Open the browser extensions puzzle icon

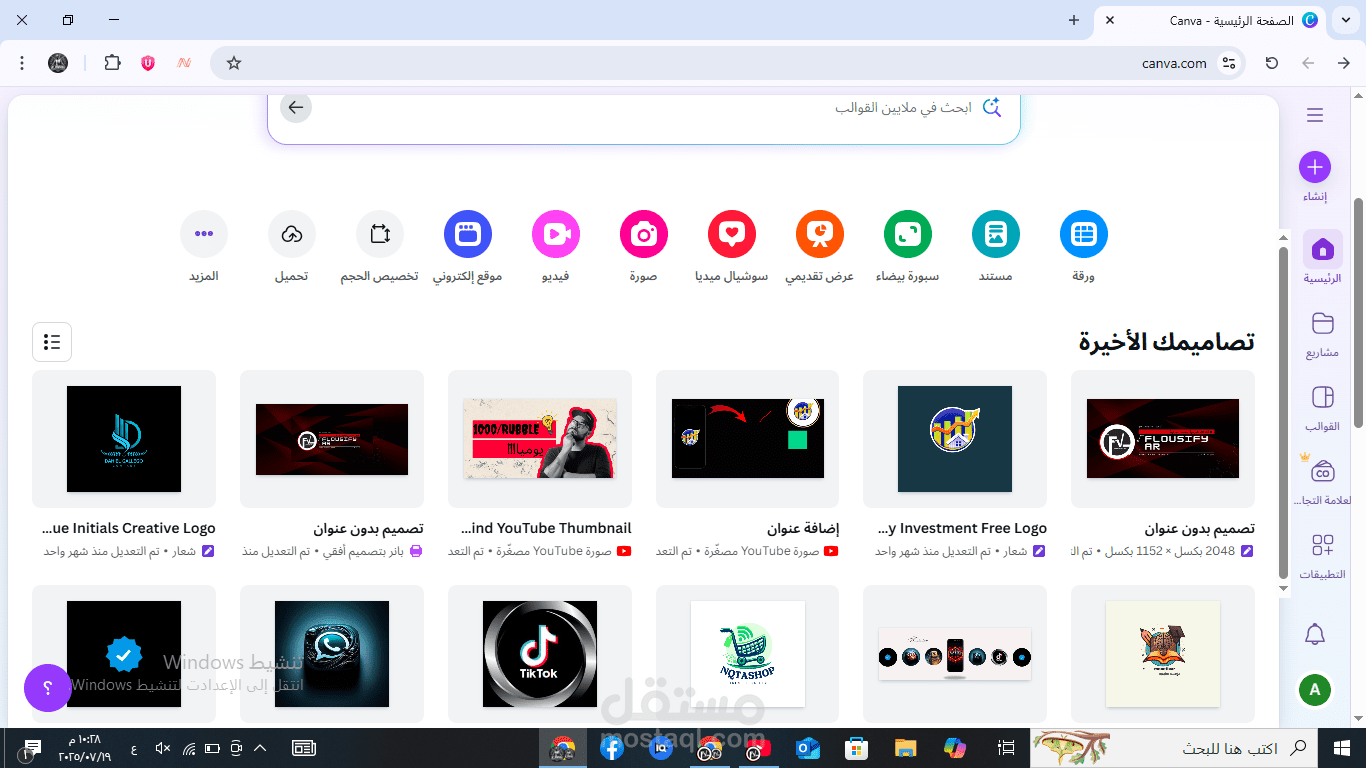point(112,63)
